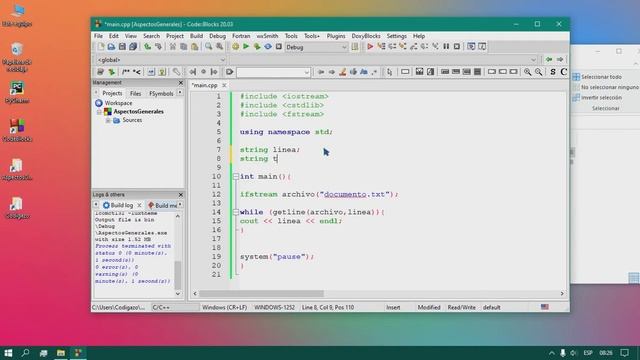Open the Debug build target dropdown
The image size is (640, 360).
click(x=344, y=47)
